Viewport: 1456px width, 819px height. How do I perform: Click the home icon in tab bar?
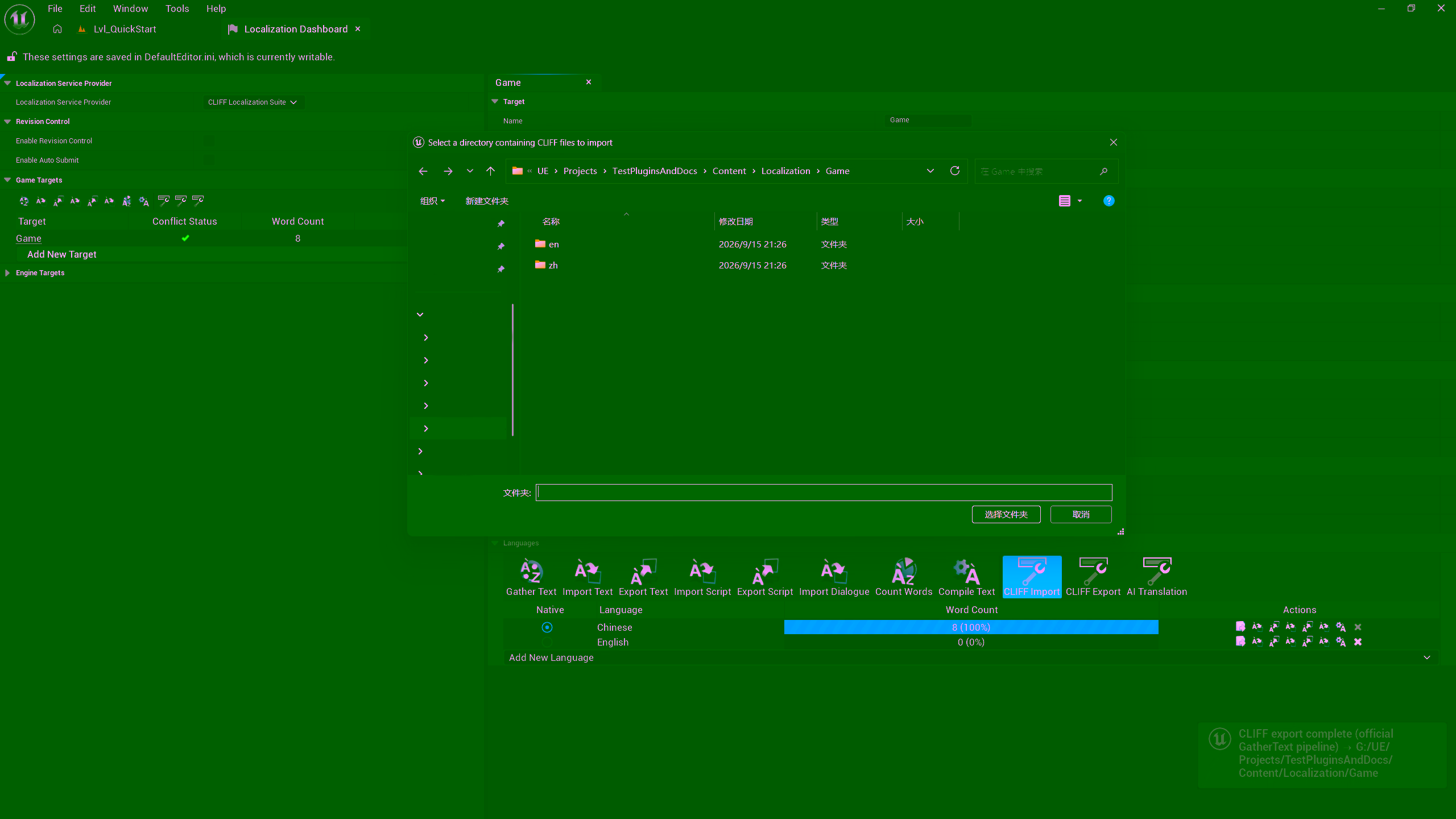57,29
